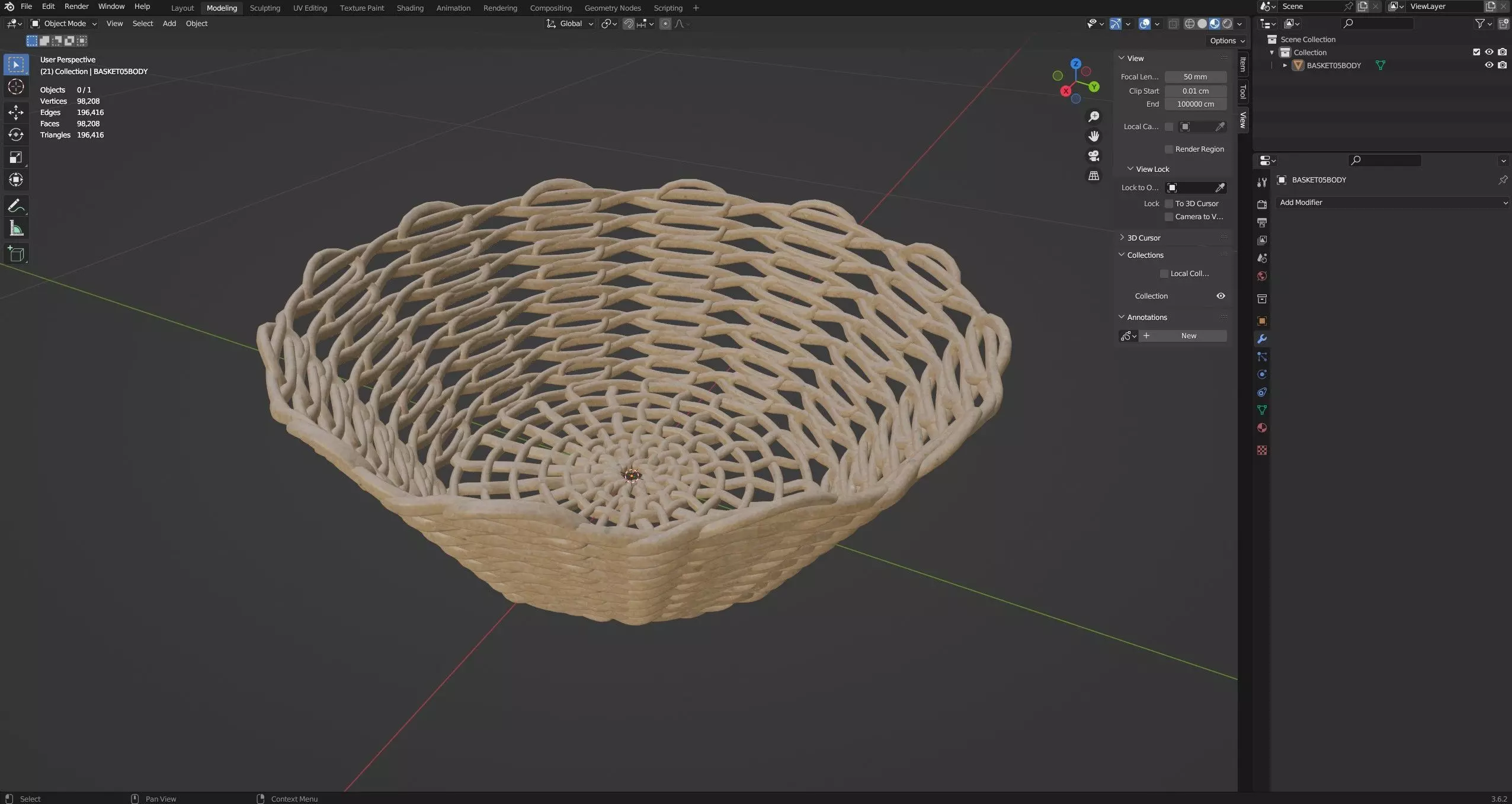
Task: Click the Focal Length 50 mm field
Action: (1195, 77)
